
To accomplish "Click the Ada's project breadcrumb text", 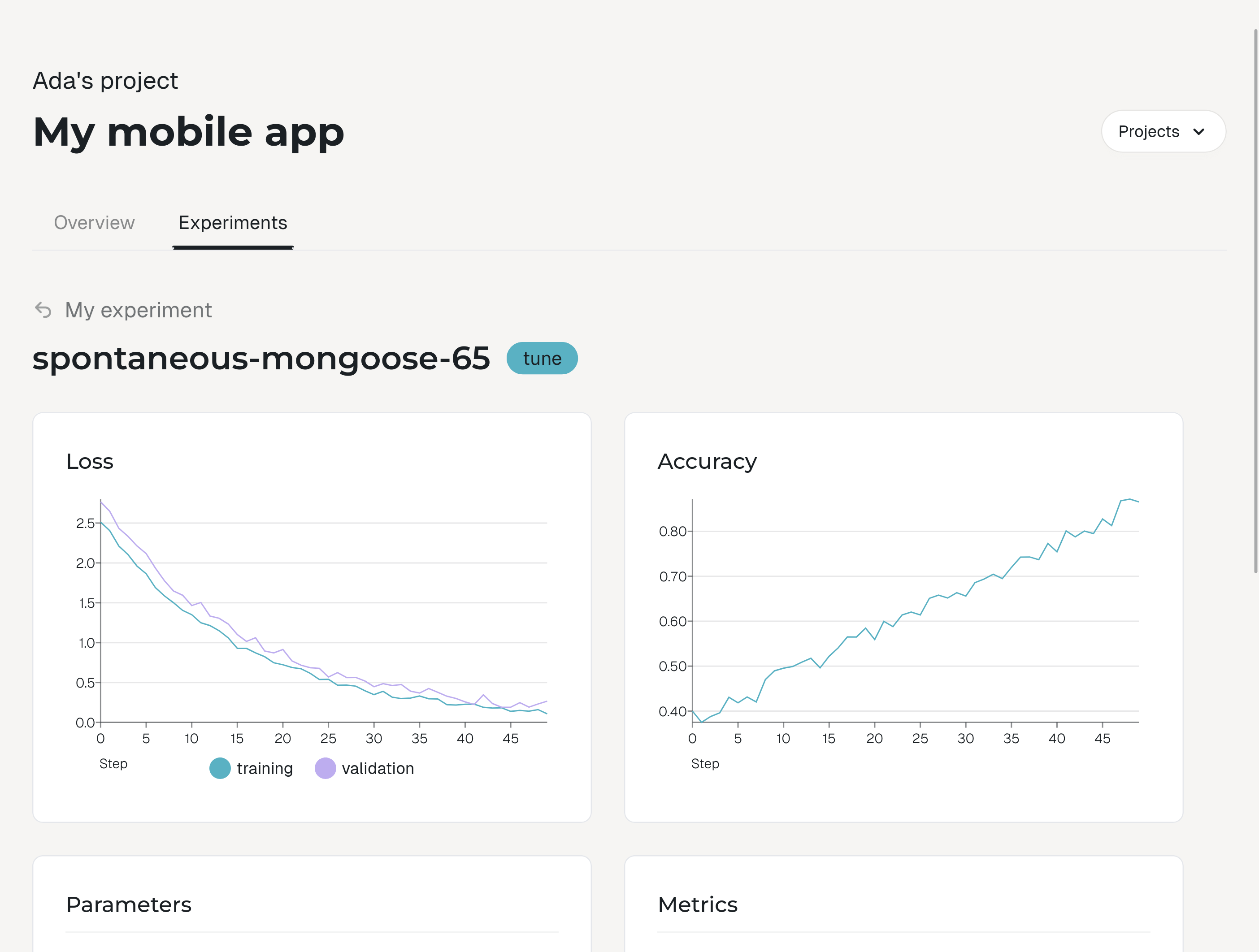I will [105, 81].
